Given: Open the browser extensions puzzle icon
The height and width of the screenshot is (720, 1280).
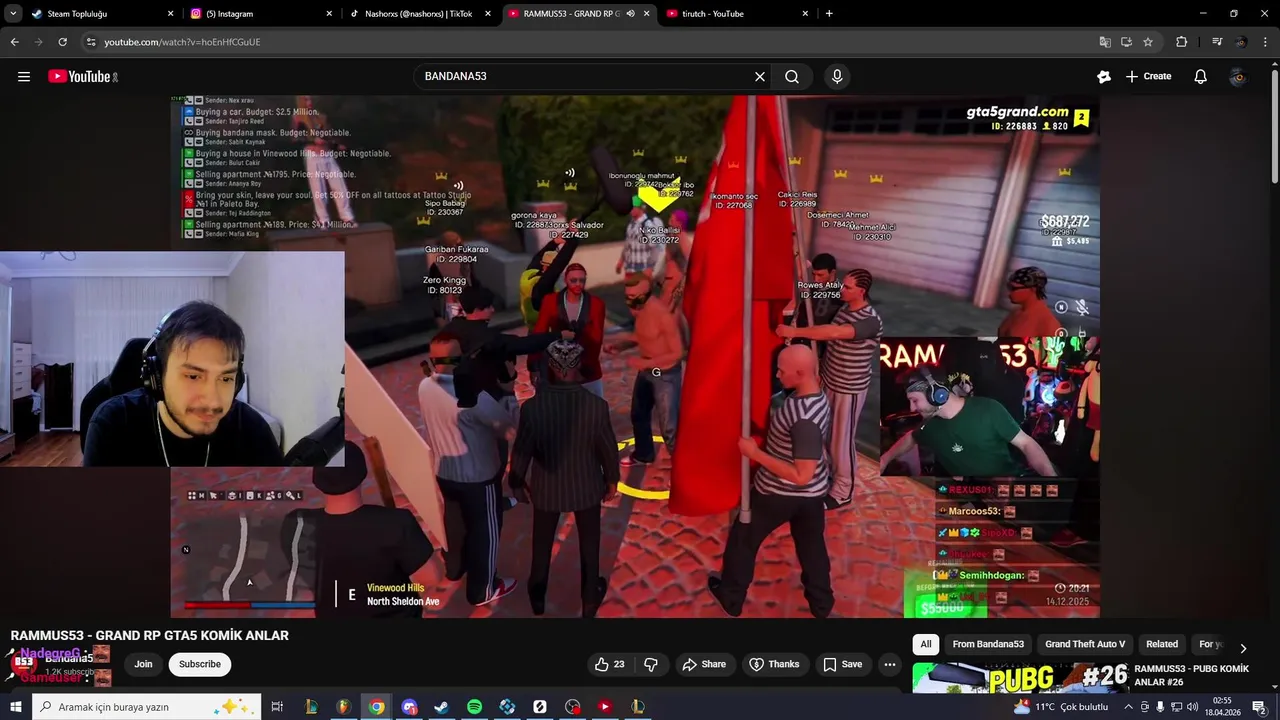Looking at the screenshot, I should 1181,42.
